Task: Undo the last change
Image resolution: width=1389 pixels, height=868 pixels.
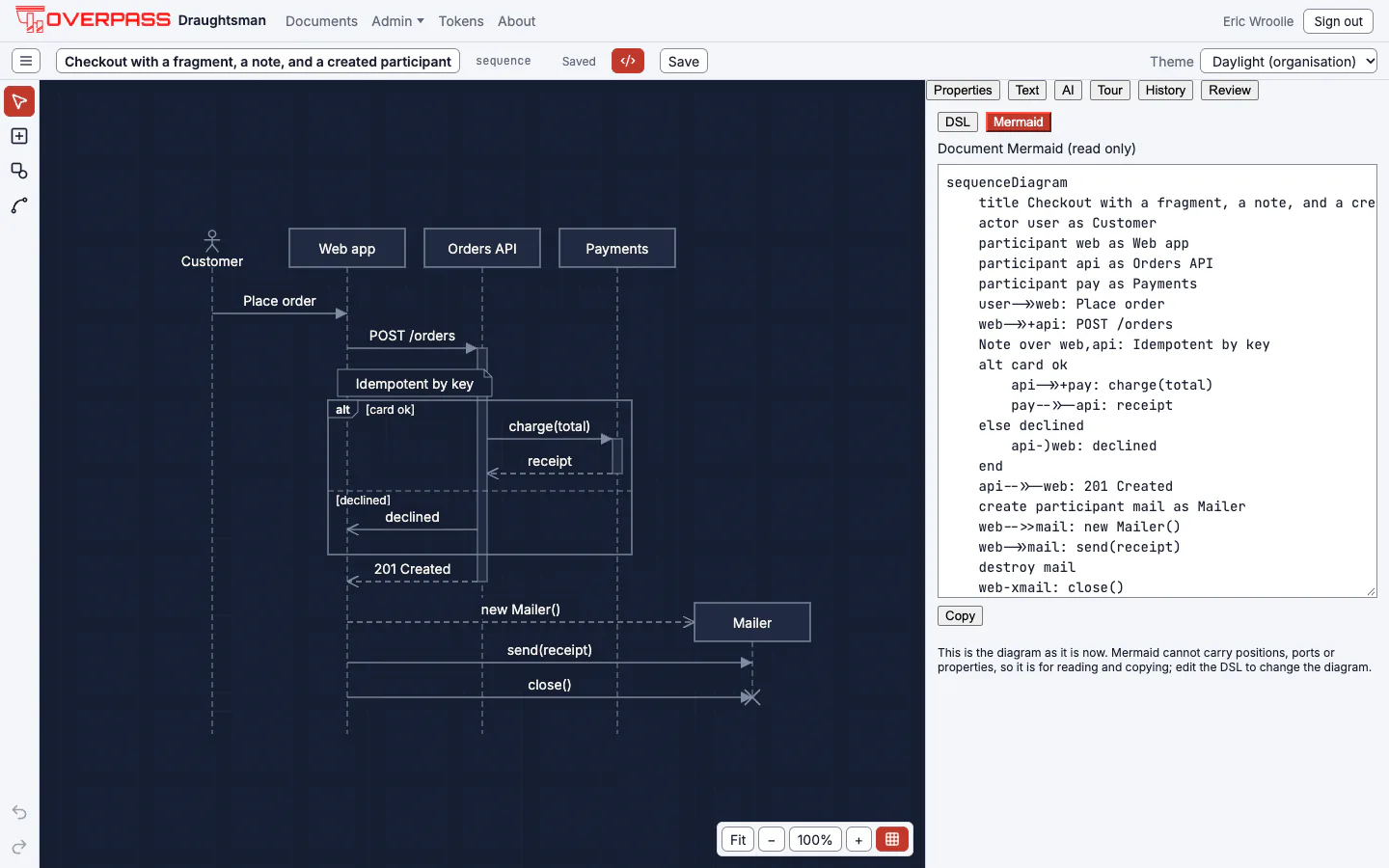Action: click(19, 812)
